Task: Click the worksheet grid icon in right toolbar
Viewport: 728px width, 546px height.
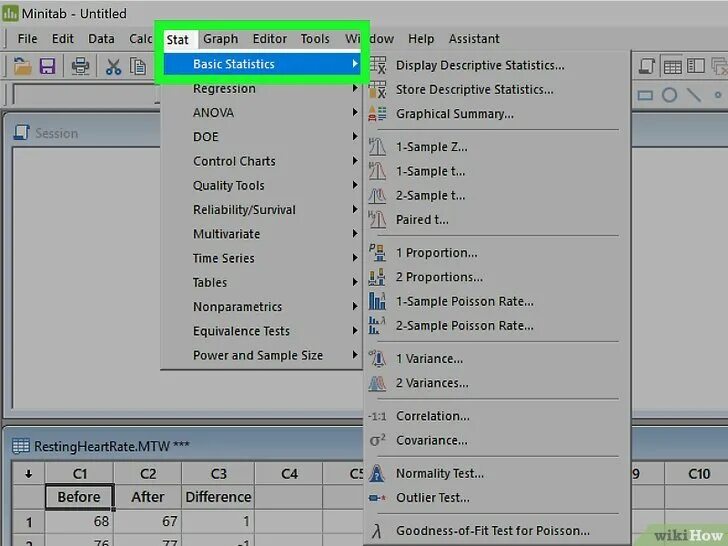Action: 672,66
